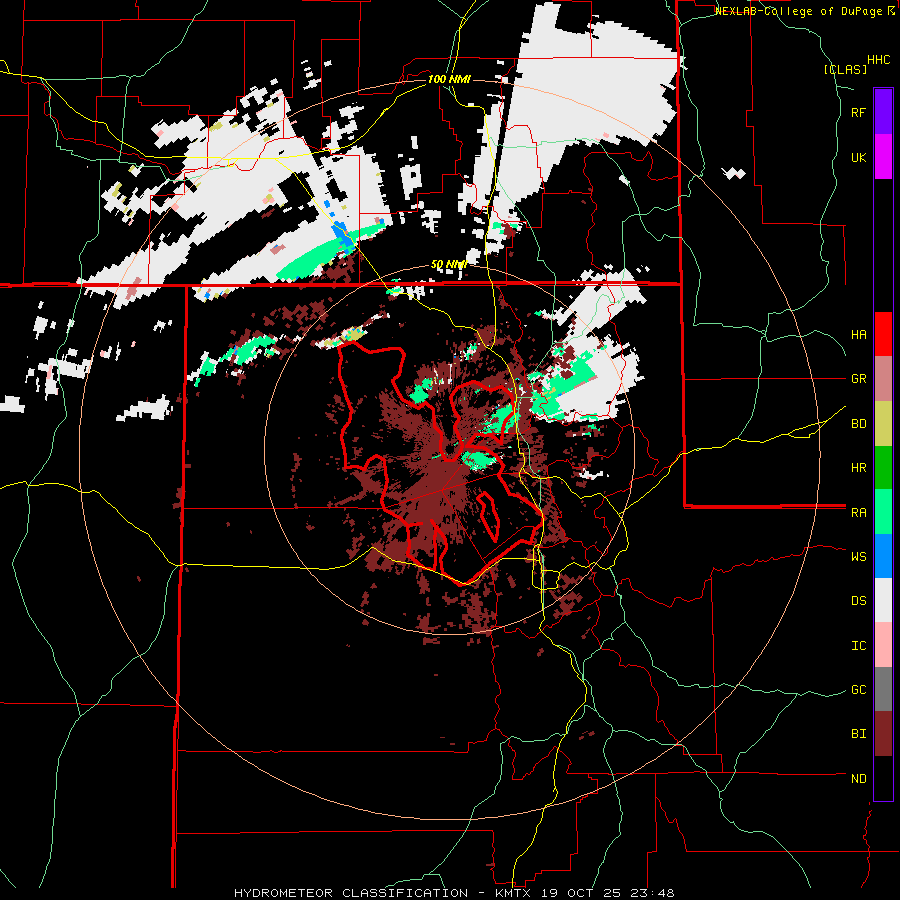Click the ND black legend swatch
900x900 pixels.
tap(883, 778)
